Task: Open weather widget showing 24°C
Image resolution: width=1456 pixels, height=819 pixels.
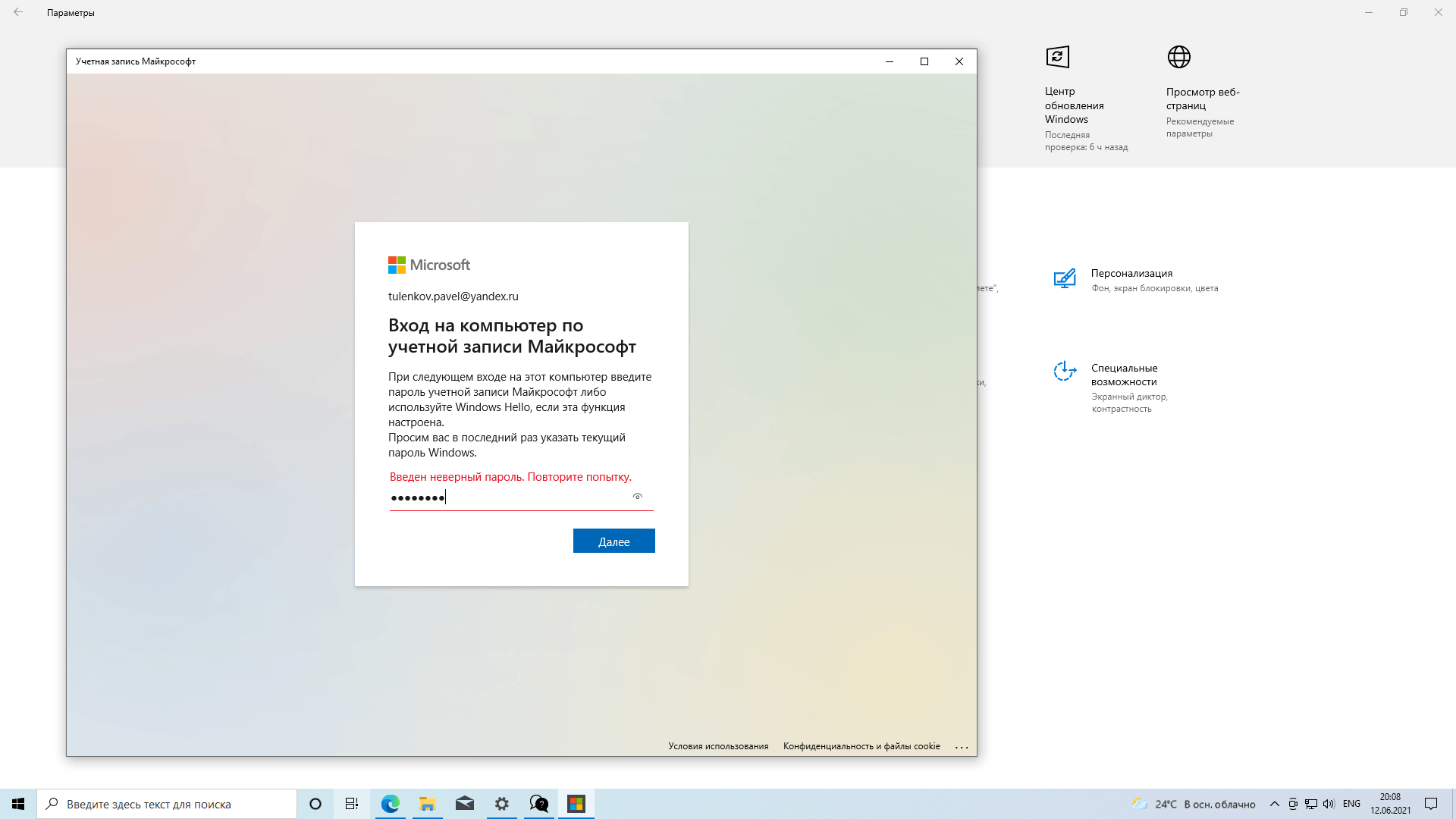Action: tap(1194, 804)
